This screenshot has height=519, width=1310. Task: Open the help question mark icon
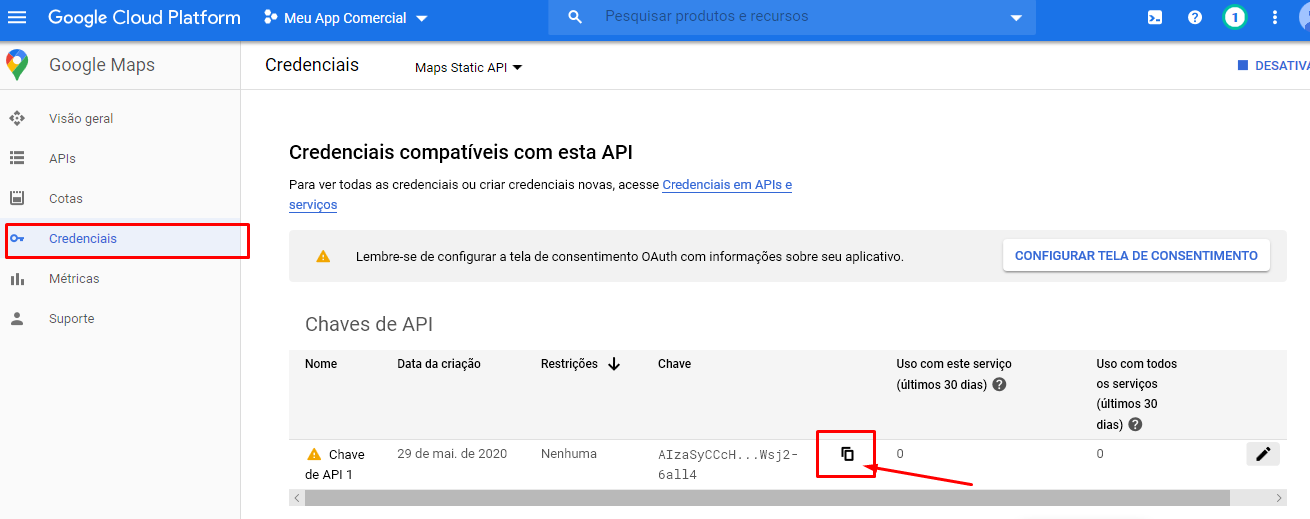click(x=1194, y=17)
